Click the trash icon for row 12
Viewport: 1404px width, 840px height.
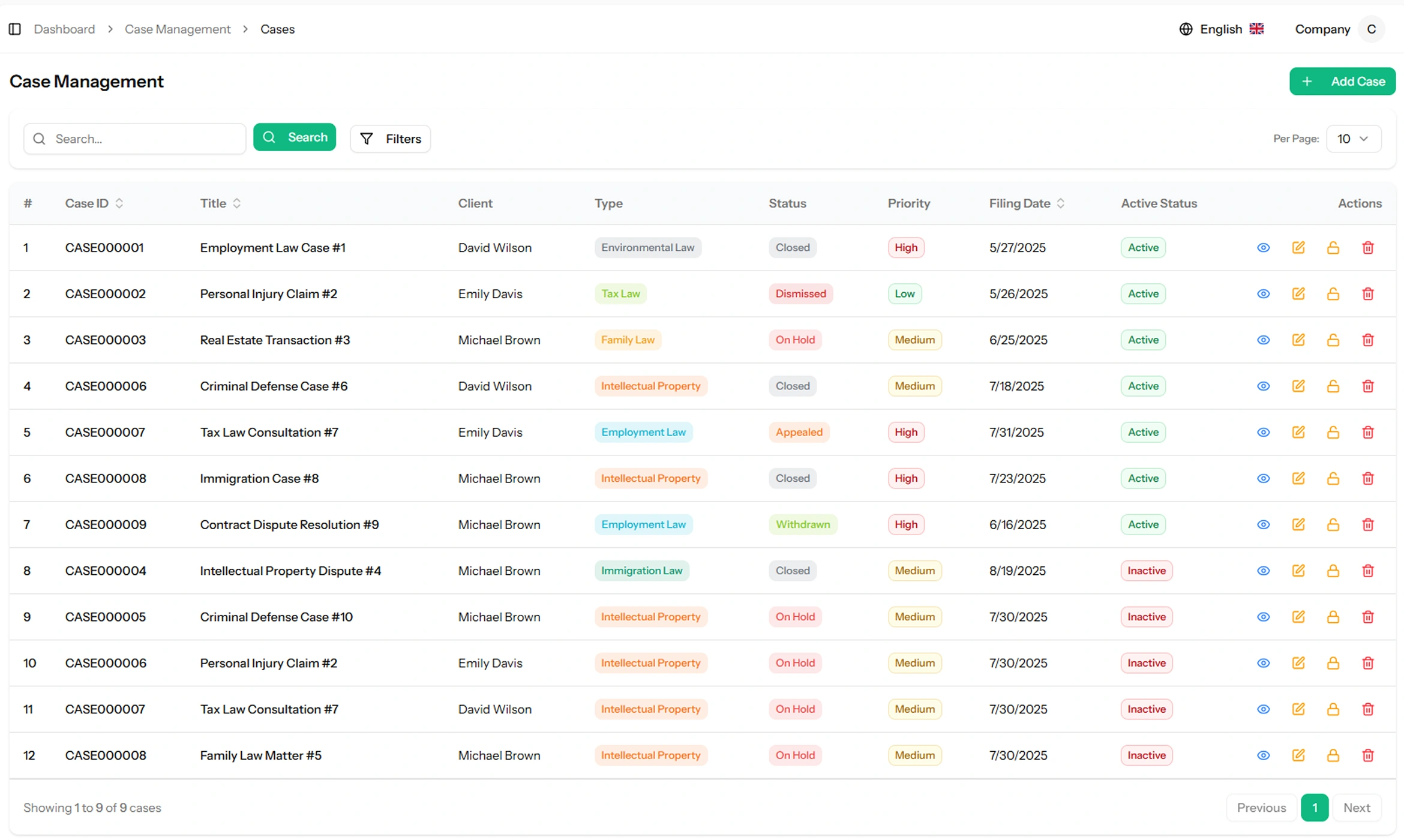pyautogui.click(x=1367, y=755)
